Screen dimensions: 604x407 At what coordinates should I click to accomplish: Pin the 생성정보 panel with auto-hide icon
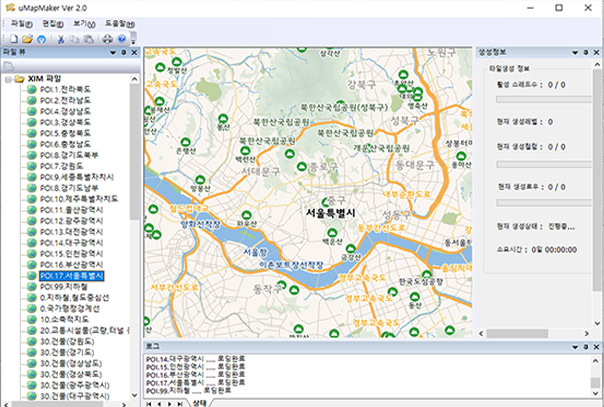(x=586, y=52)
